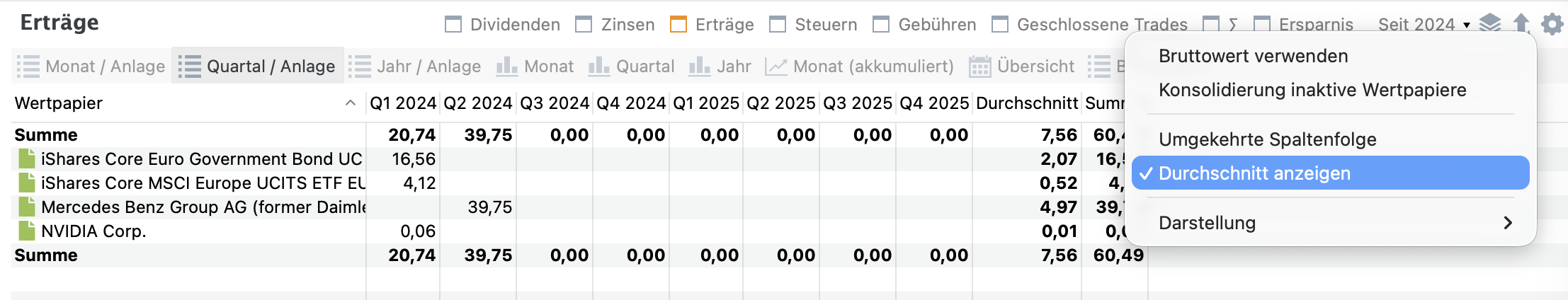Click Konsolidierung inaktive Wertpapiere option
The image size is (1568, 300).
[1312, 90]
